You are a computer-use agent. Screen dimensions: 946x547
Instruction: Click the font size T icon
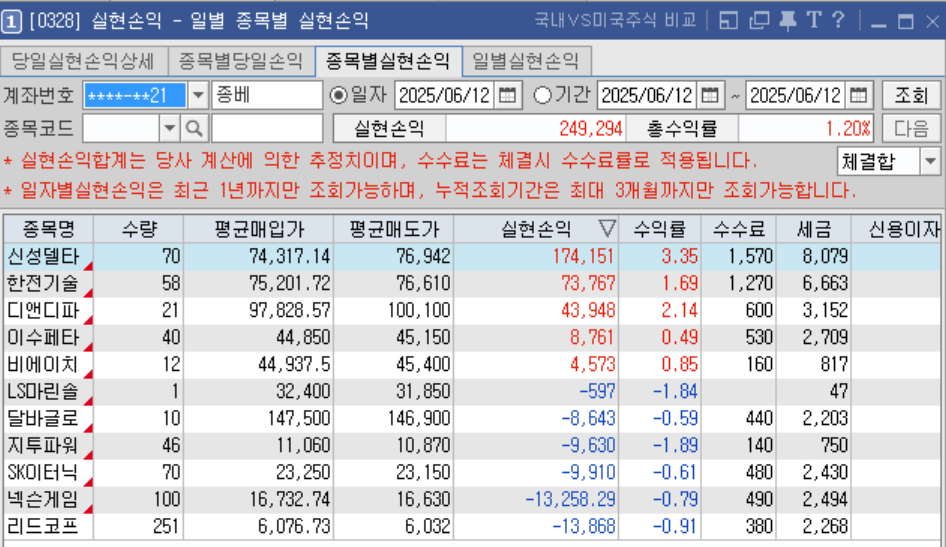(813, 20)
